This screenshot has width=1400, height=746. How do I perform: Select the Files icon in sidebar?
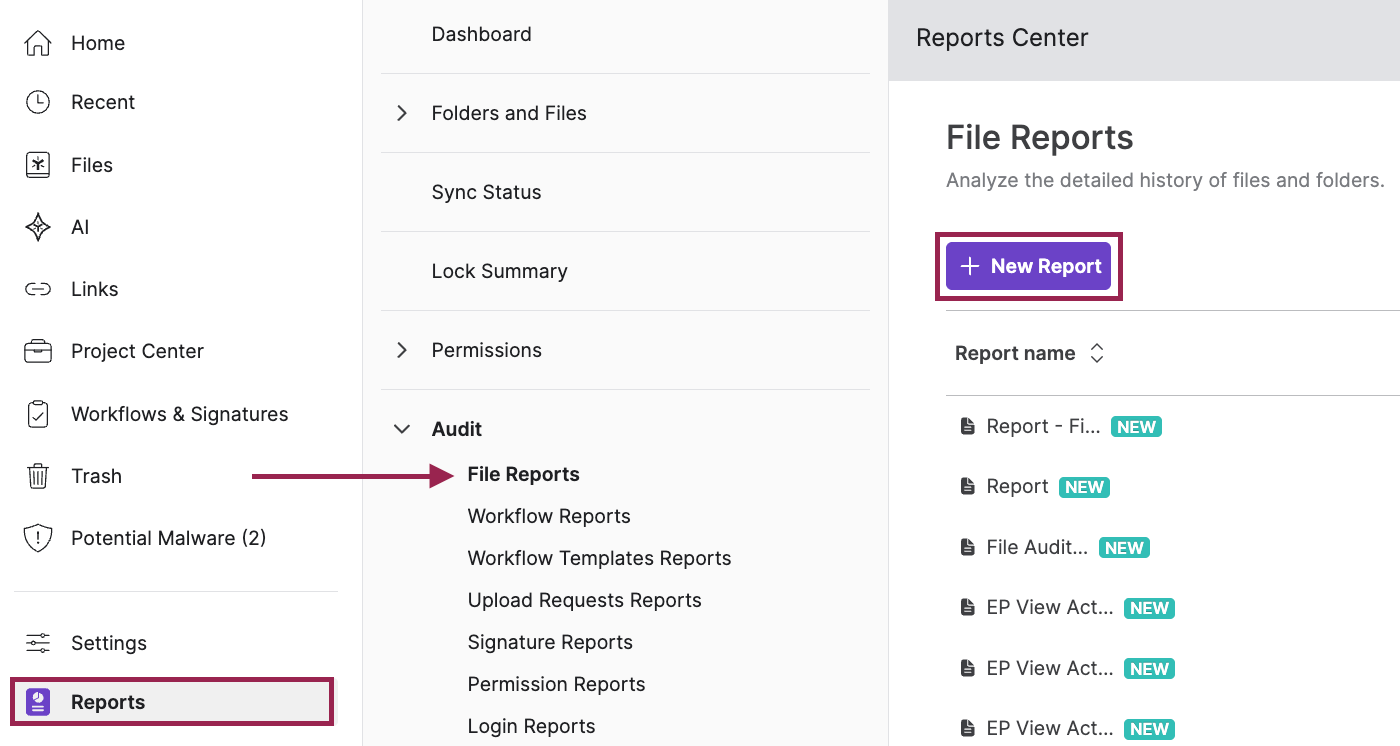tap(37, 165)
